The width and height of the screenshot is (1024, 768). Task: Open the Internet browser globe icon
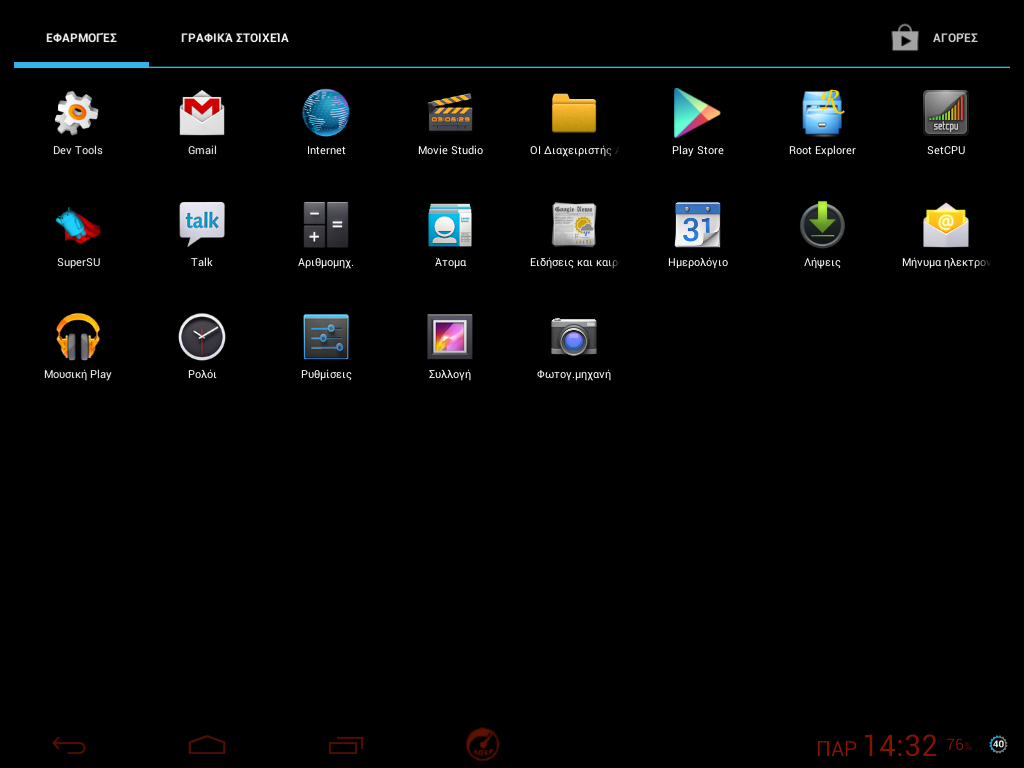[326, 113]
